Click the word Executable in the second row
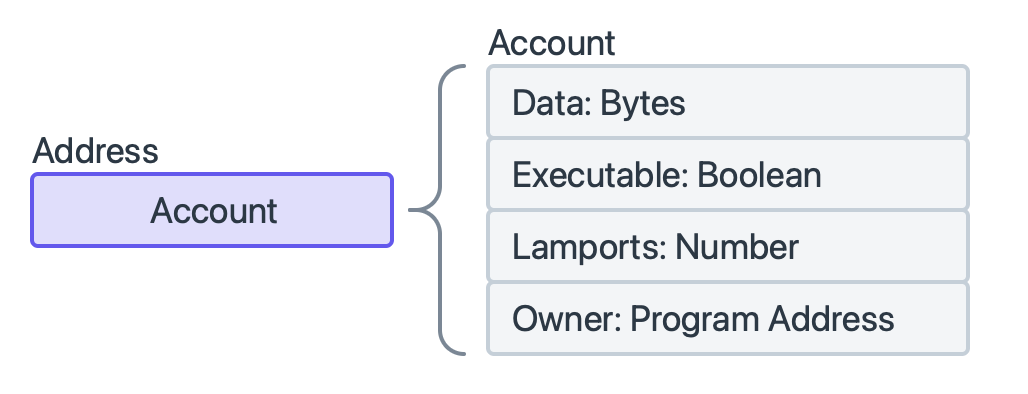This screenshot has height=394, width=1028. click(x=597, y=175)
